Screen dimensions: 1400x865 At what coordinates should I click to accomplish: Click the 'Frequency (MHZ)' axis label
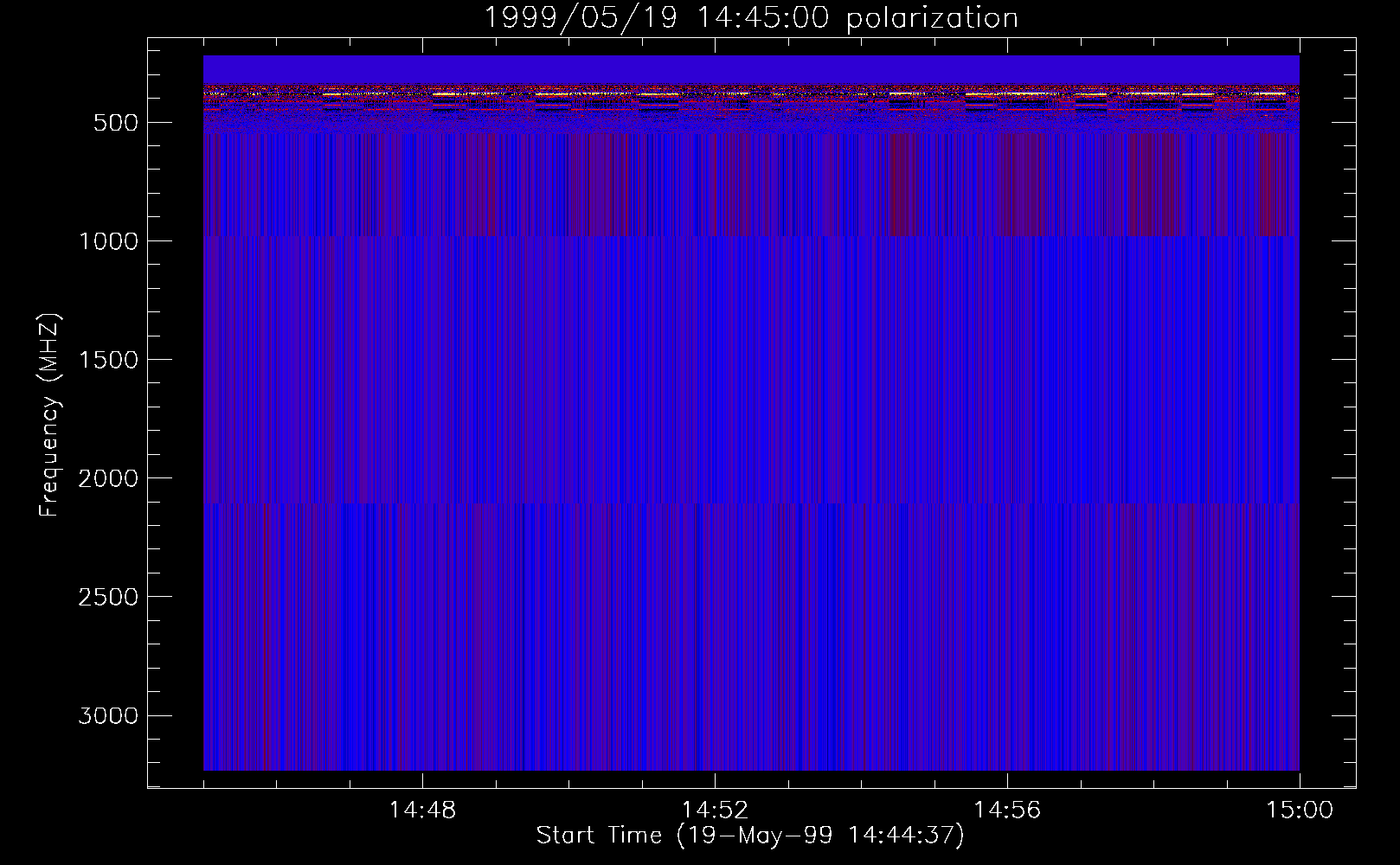49,414
